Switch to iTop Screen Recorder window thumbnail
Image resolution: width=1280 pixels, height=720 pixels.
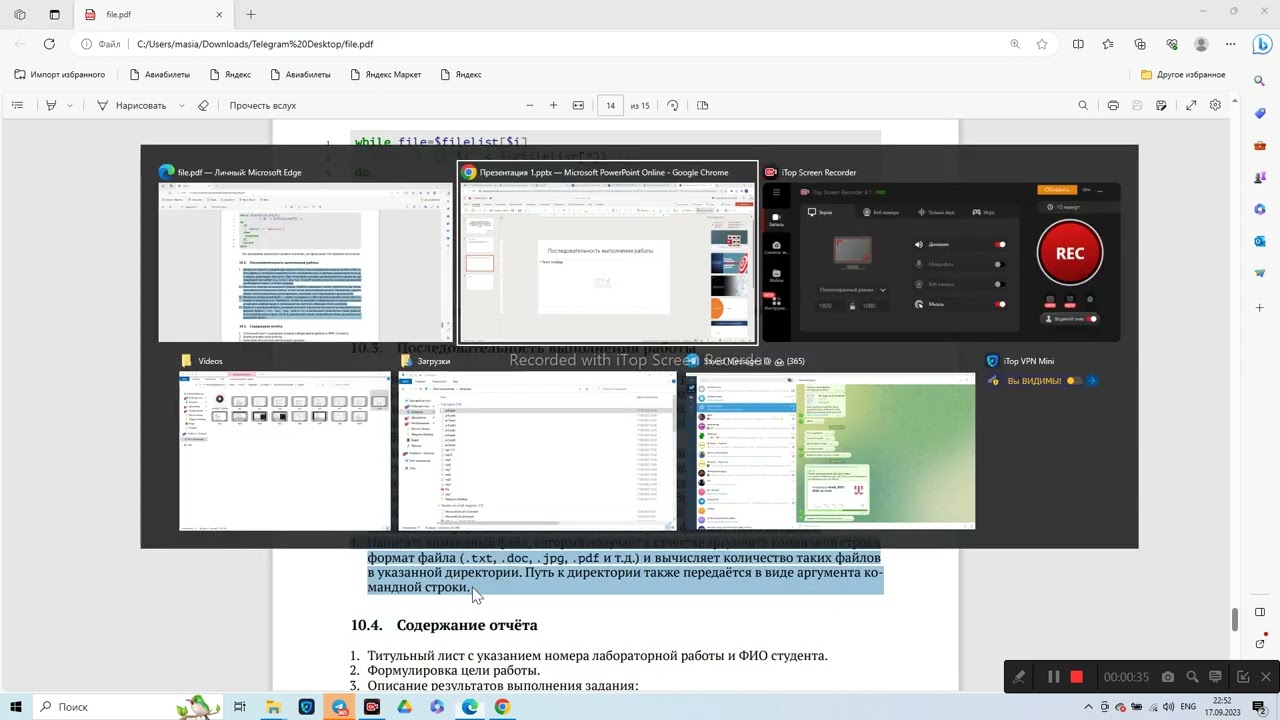click(x=941, y=252)
